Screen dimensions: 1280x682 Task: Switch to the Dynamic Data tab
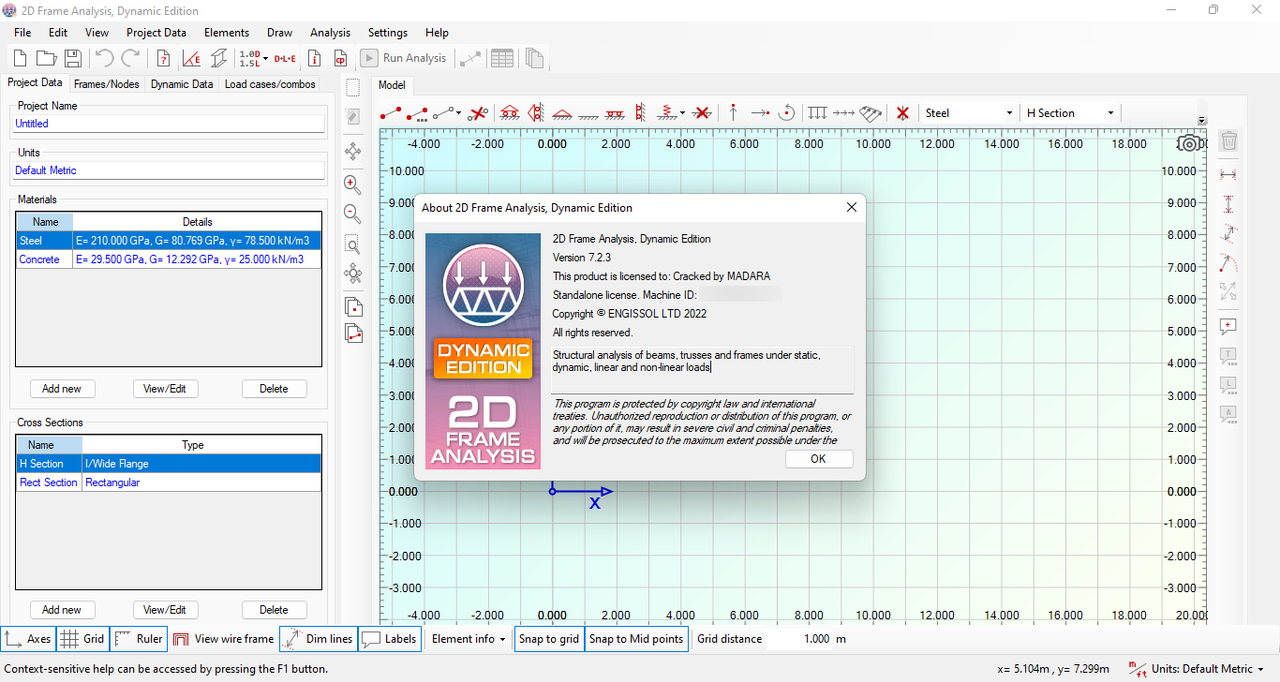[182, 84]
